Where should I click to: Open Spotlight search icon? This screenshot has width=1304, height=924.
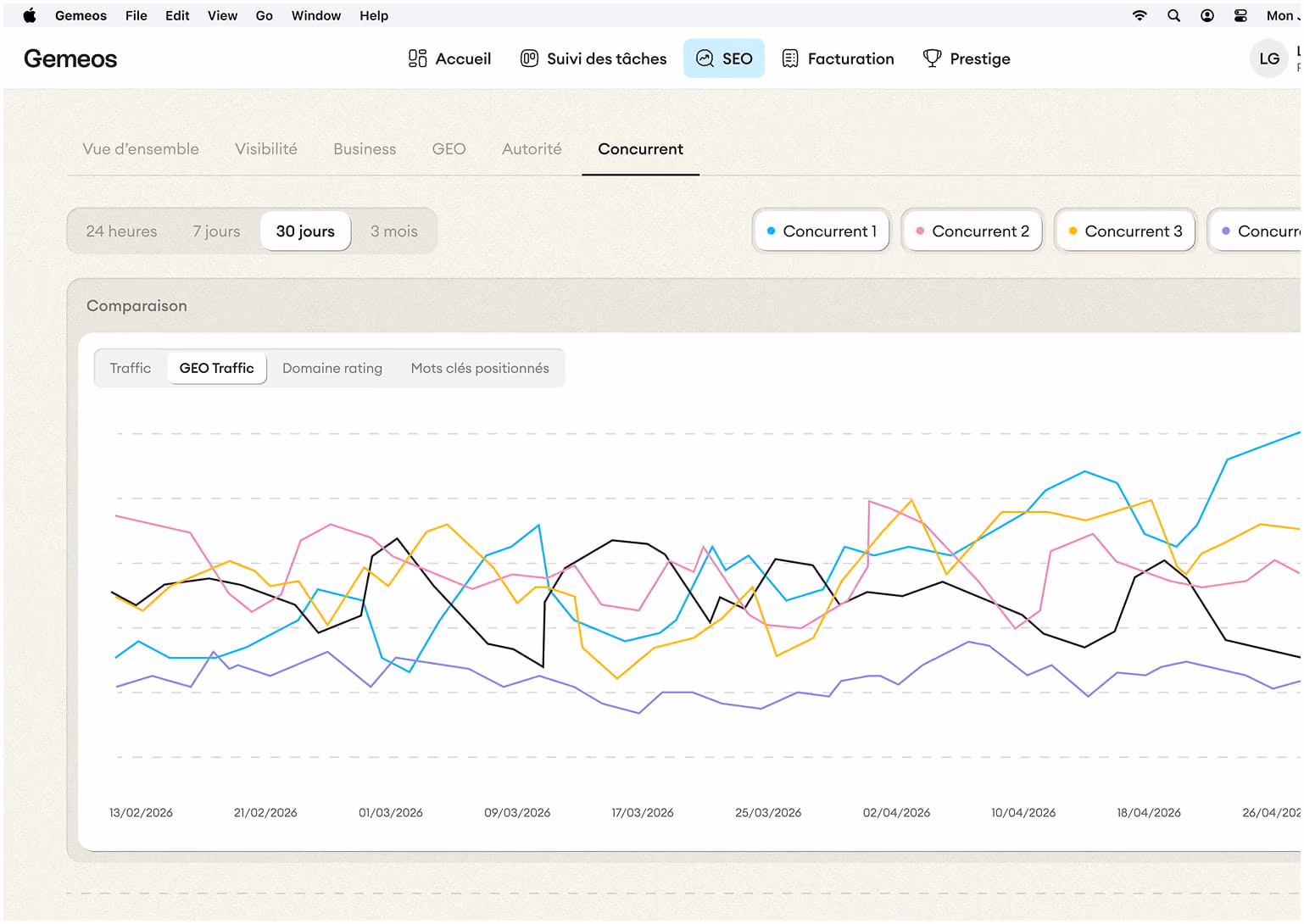coord(1173,15)
